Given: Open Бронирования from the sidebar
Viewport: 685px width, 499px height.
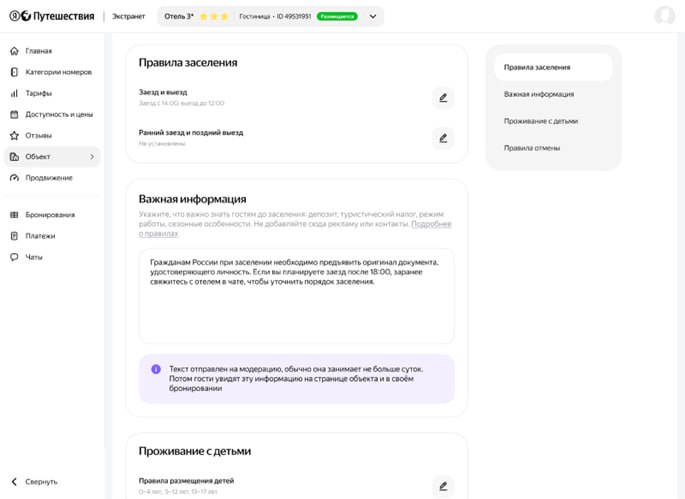Looking at the screenshot, I should click(x=50, y=215).
